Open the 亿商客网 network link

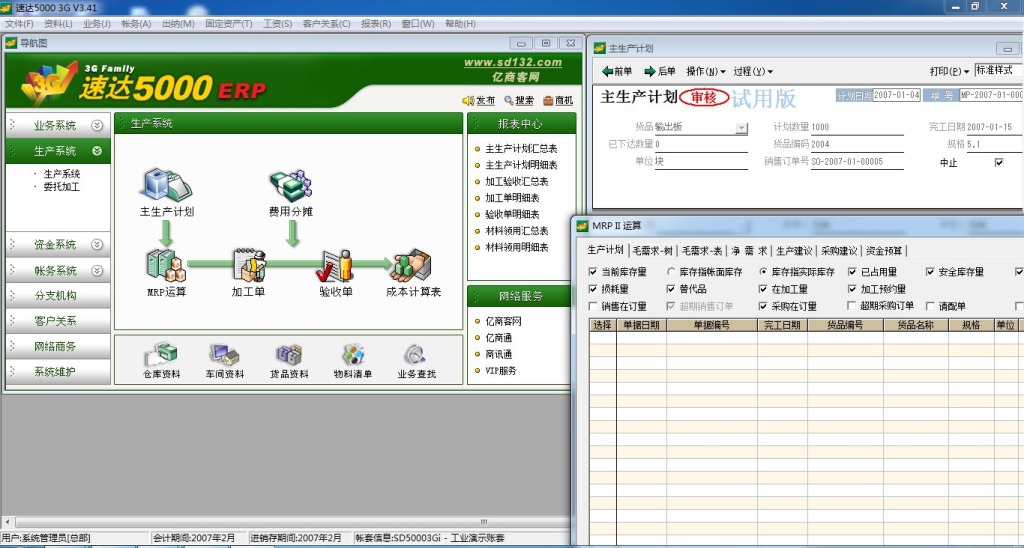point(503,321)
